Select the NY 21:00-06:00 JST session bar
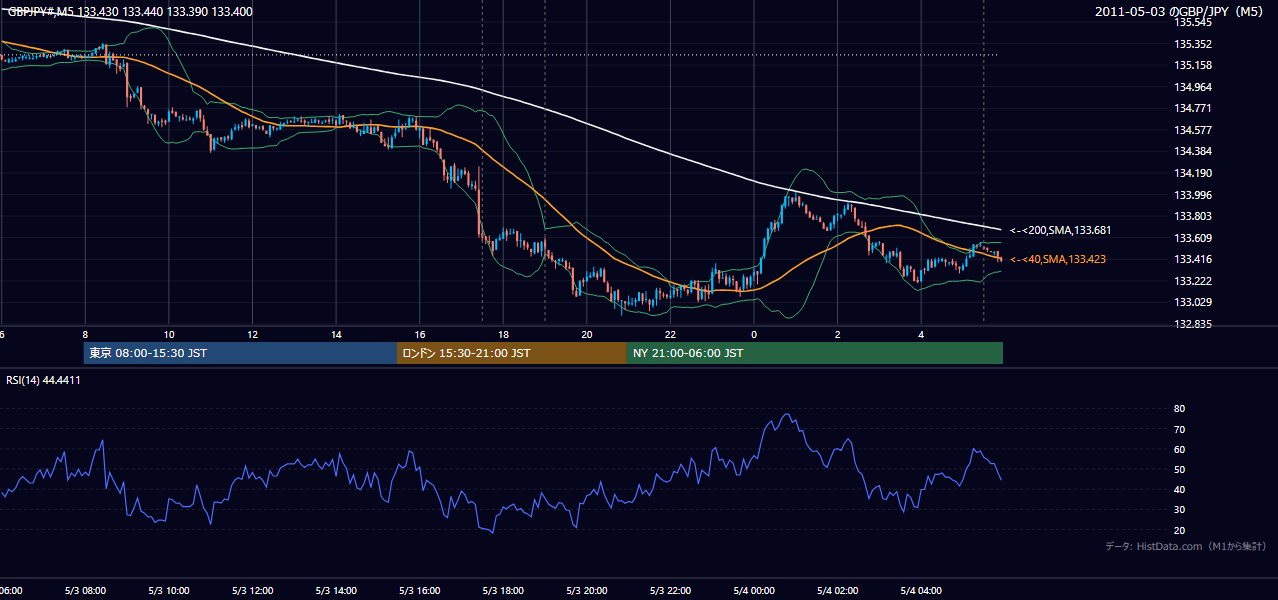The width and height of the screenshot is (1278, 600). [815, 353]
